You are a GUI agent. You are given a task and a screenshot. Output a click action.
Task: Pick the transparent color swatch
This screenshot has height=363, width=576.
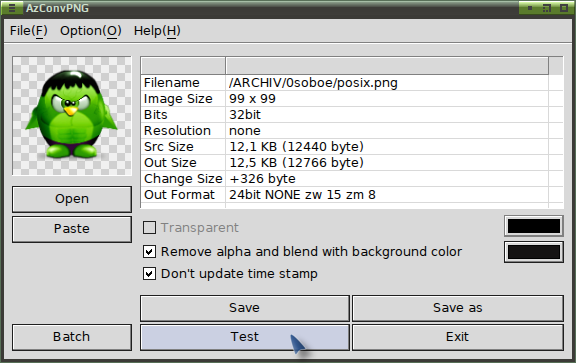coord(534,226)
